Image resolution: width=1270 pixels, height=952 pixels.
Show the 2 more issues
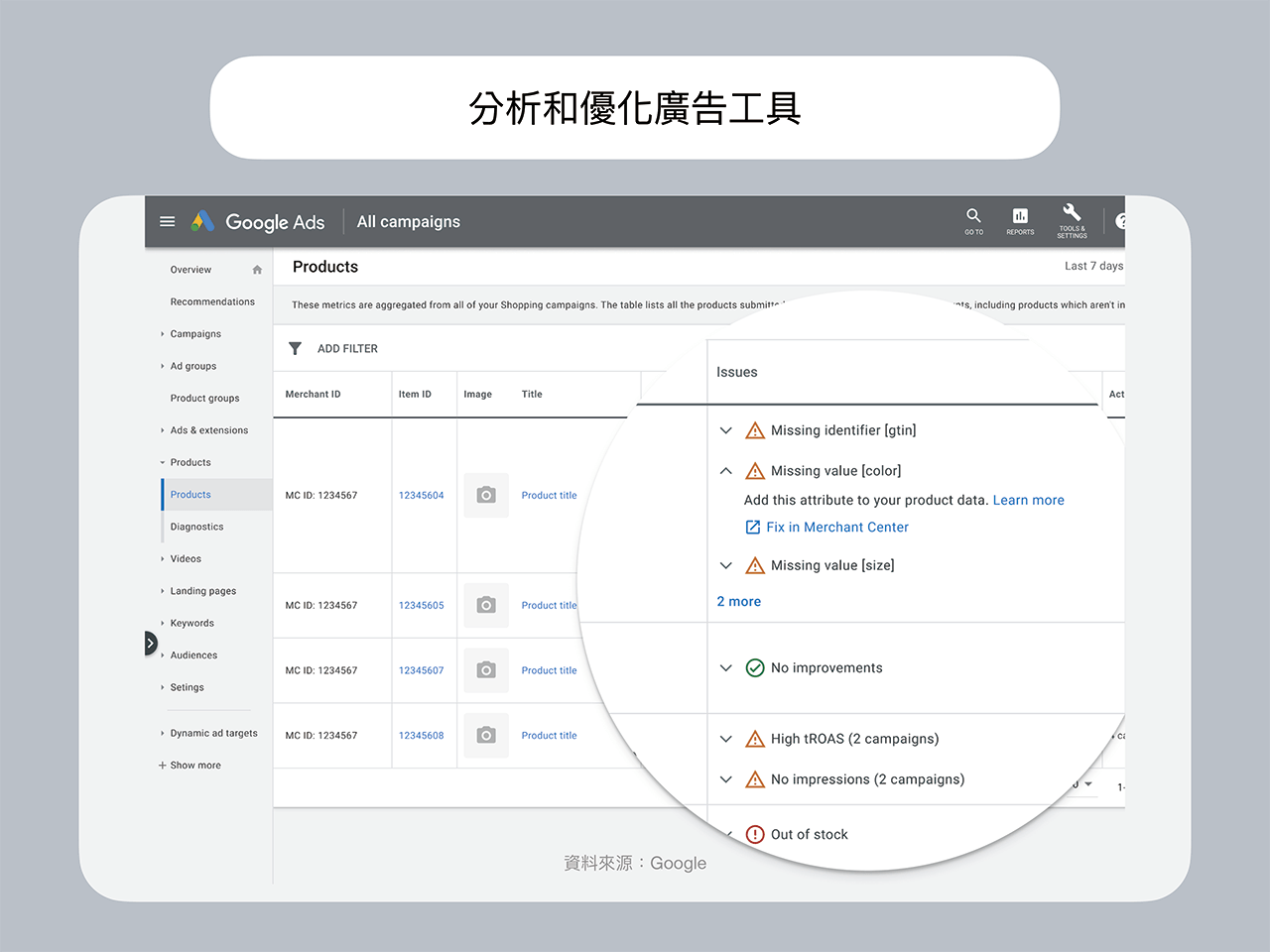[x=739, y=602]
